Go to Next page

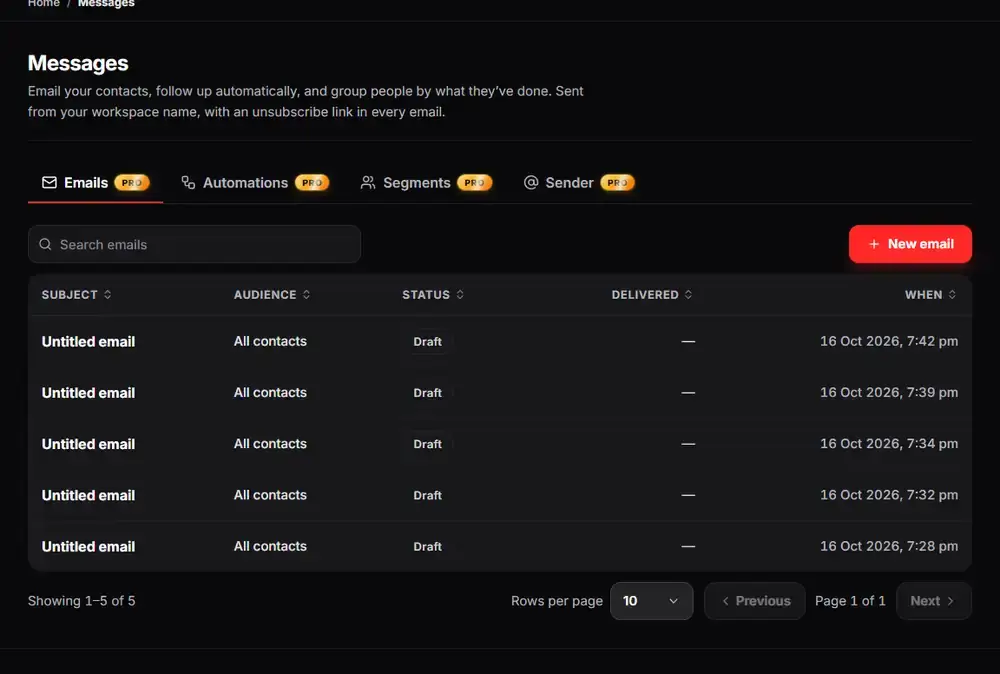934,601
